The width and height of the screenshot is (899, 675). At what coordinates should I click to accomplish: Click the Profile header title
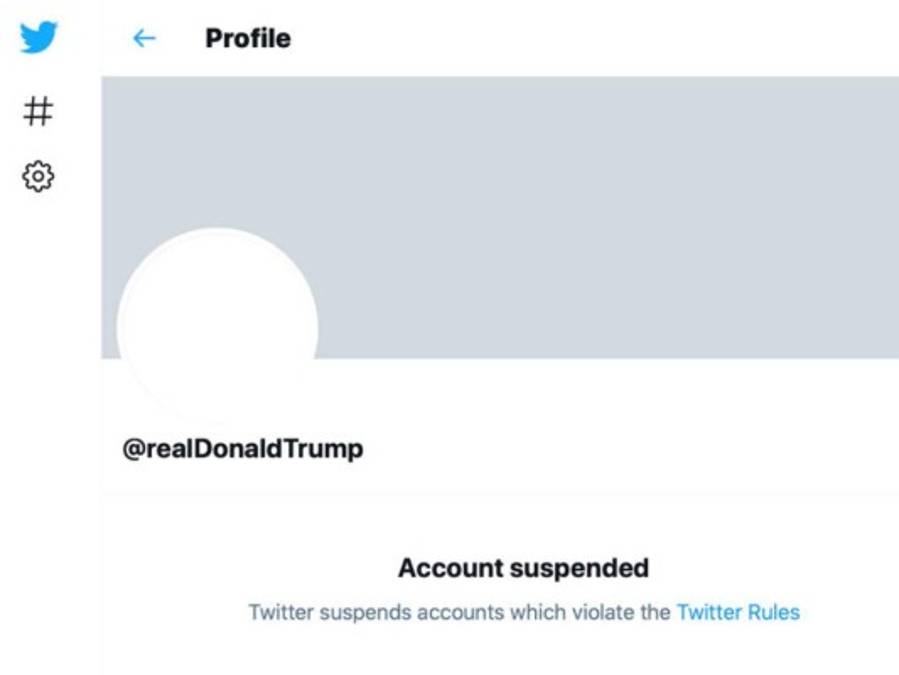[x=248, y=38]
